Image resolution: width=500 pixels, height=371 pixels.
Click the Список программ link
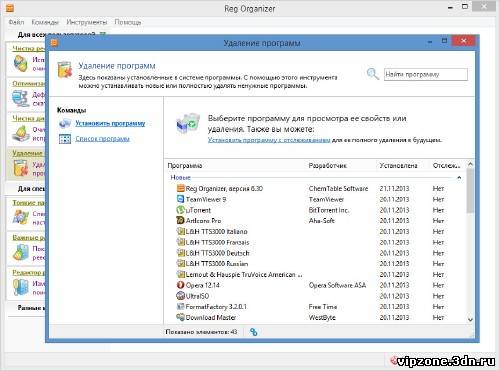click(x=102, y=138)
